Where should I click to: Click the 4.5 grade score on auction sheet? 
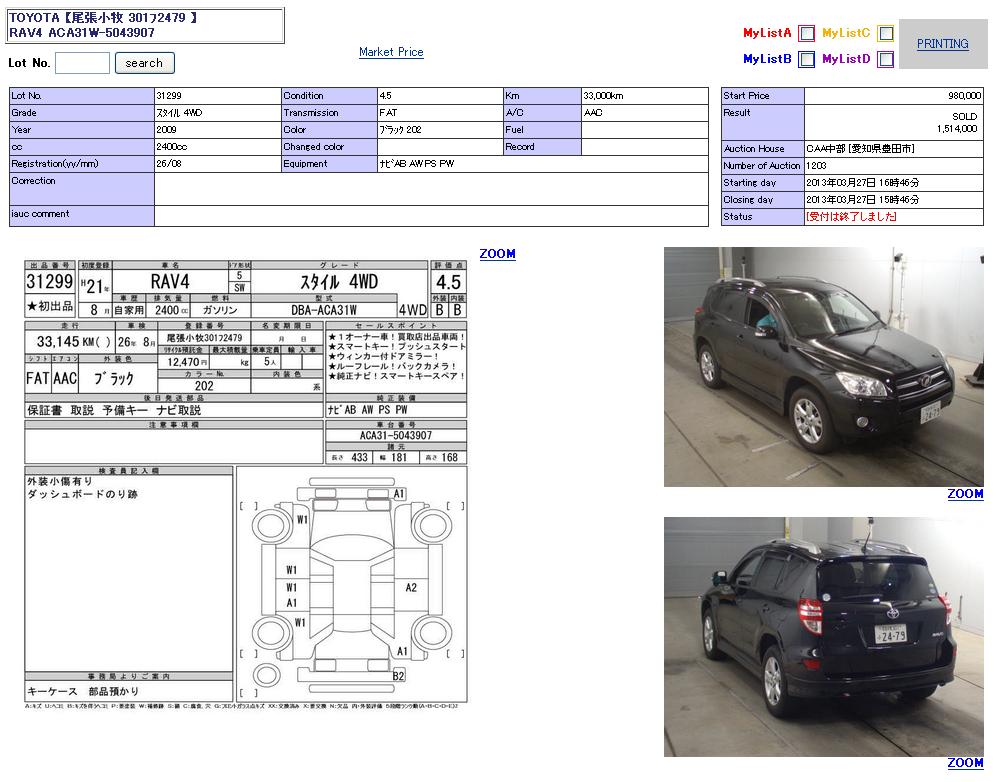(x=448, y=282)
